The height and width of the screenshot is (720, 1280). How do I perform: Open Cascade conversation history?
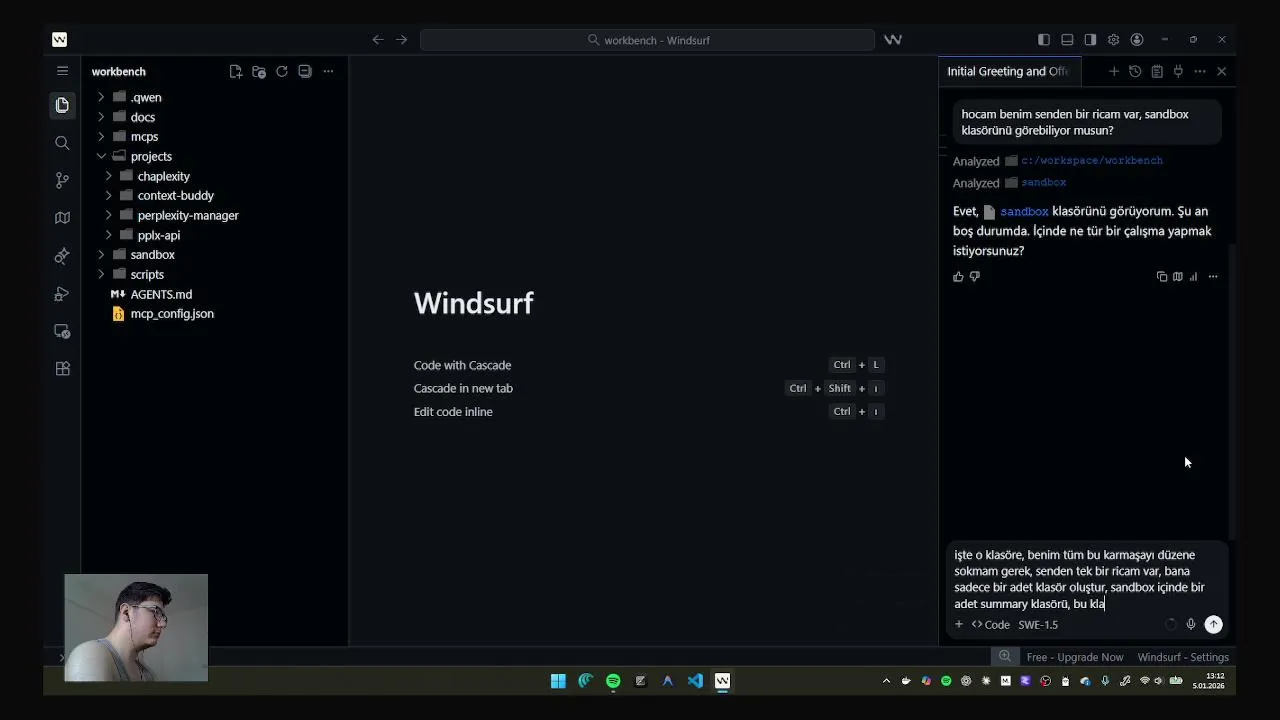(1135, 71)
